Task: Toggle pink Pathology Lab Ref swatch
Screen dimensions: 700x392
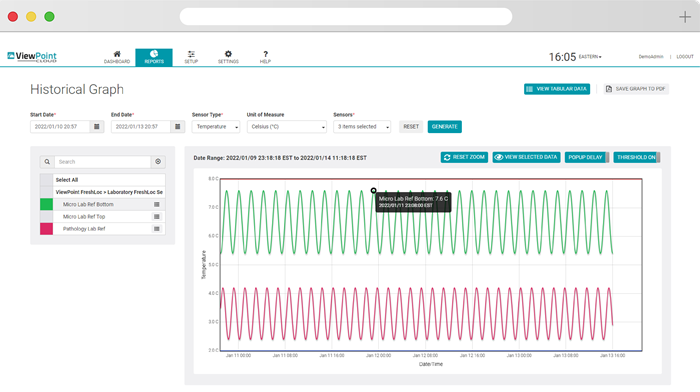Action: pyautogui.click(x=46, y=229)
